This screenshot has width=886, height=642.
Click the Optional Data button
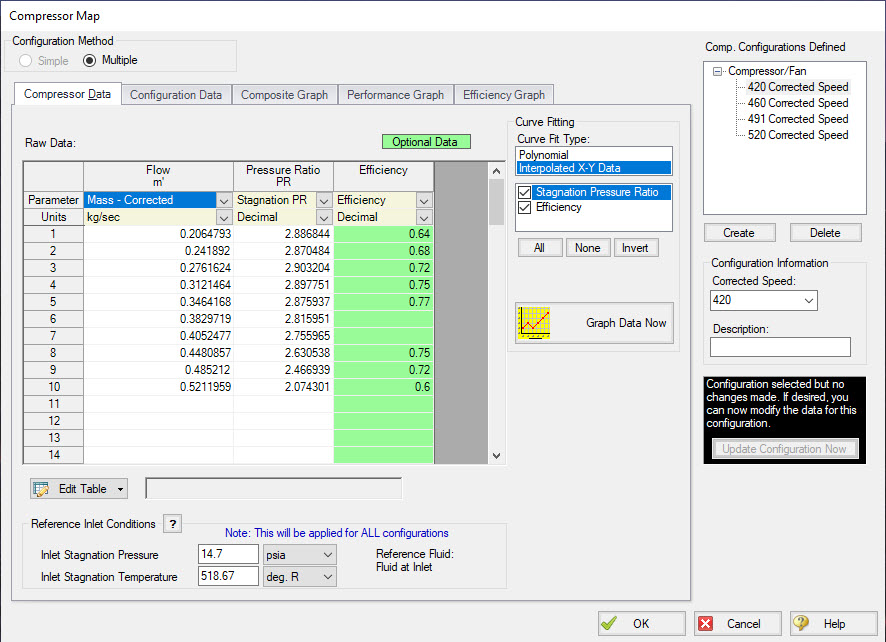tap(426, 142)
